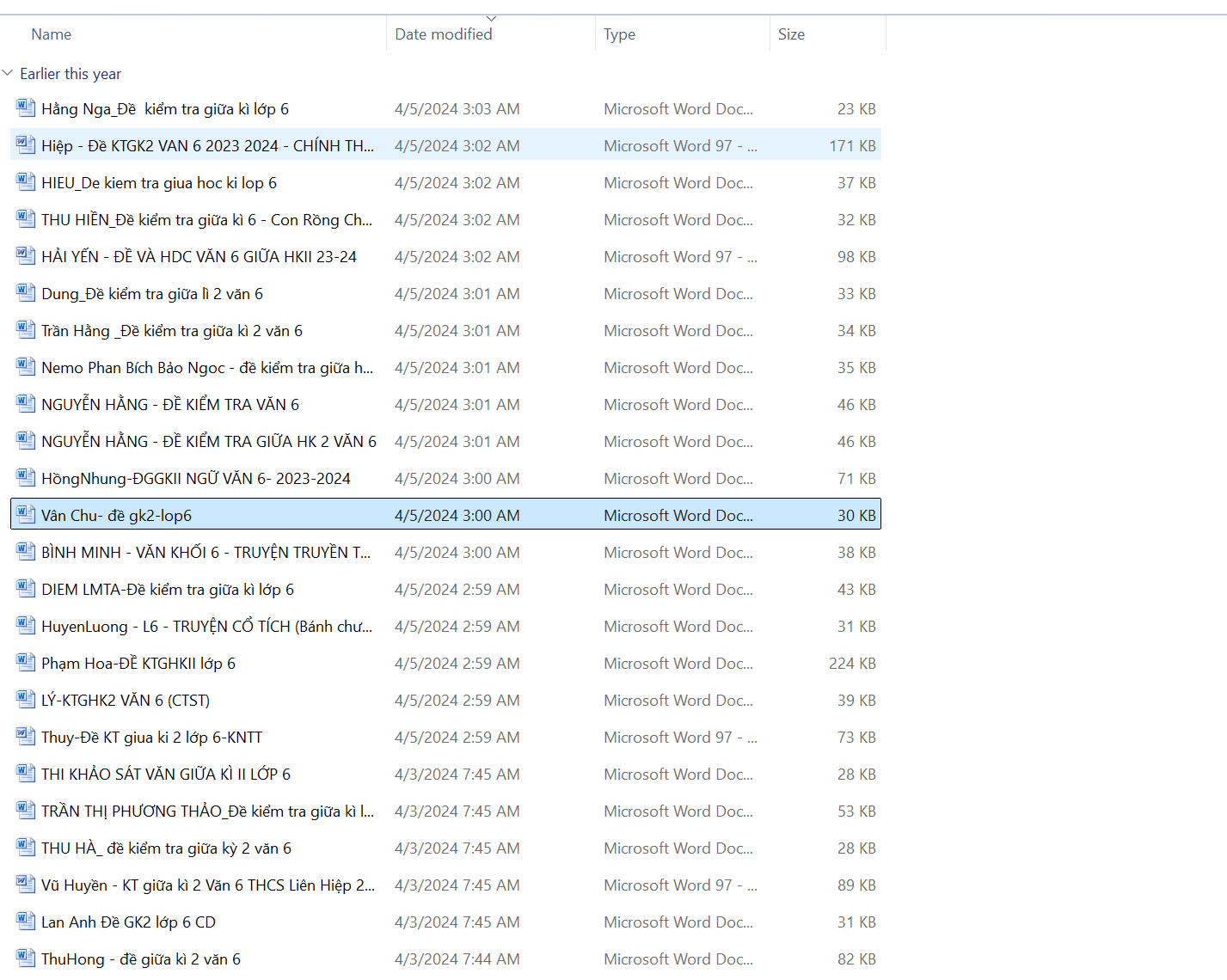This screenshot has width=1227, height=980.
Task: Select Phạm Hoa-ĐỀ KTGHKII lớp 6 file name
Action: pyautogui.click(x=138, y=664)
